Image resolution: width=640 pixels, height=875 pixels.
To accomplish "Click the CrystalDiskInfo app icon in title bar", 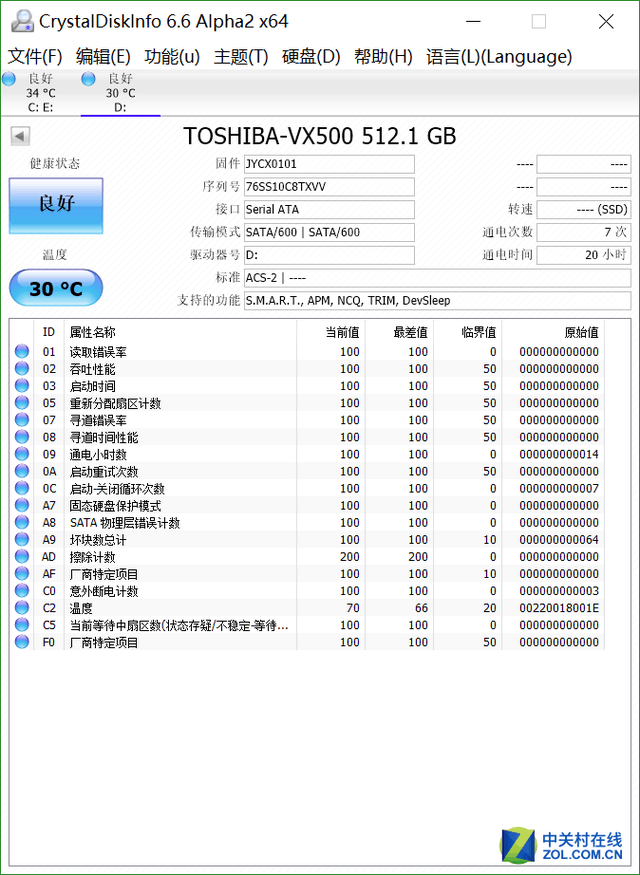I will [22, 22].
